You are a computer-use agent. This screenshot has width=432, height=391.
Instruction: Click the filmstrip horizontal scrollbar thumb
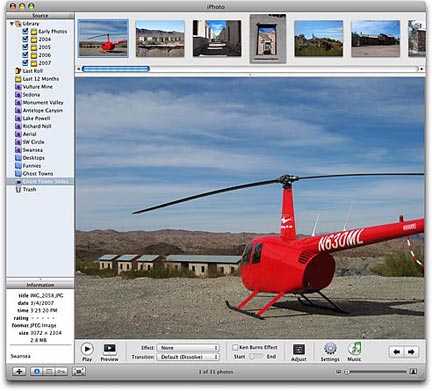click(x=116, y=69)
